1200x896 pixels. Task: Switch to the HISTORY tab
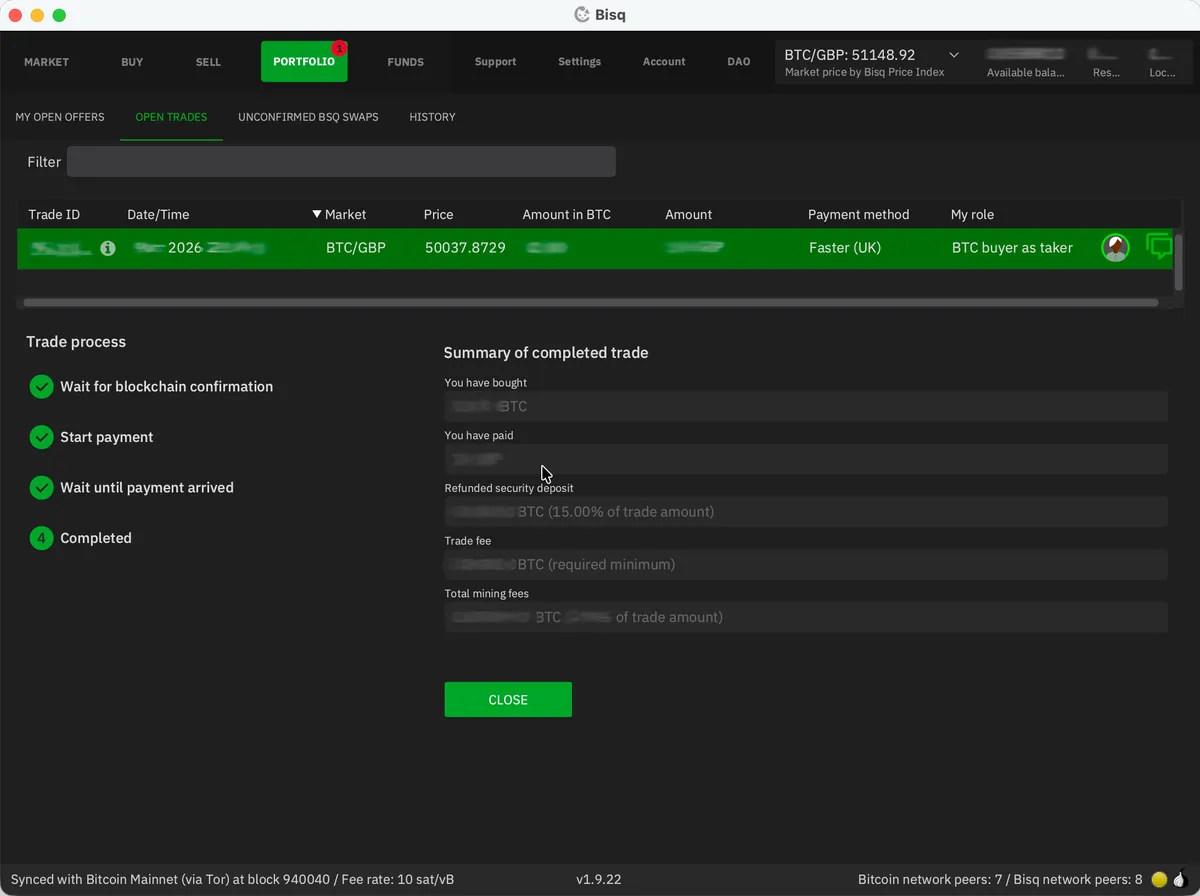tap(432, 117)
